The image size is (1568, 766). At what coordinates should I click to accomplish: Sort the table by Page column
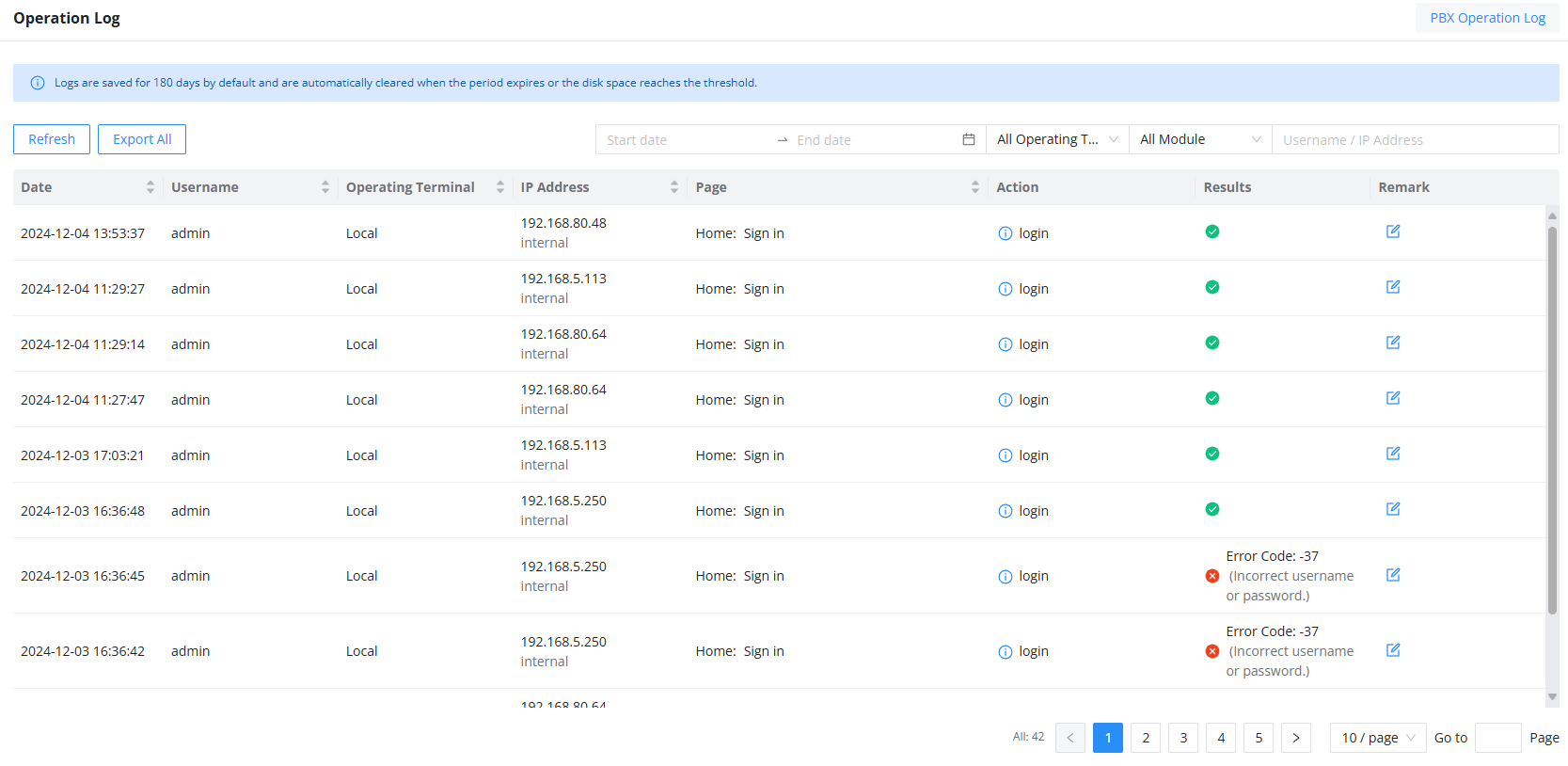point(974,187)
